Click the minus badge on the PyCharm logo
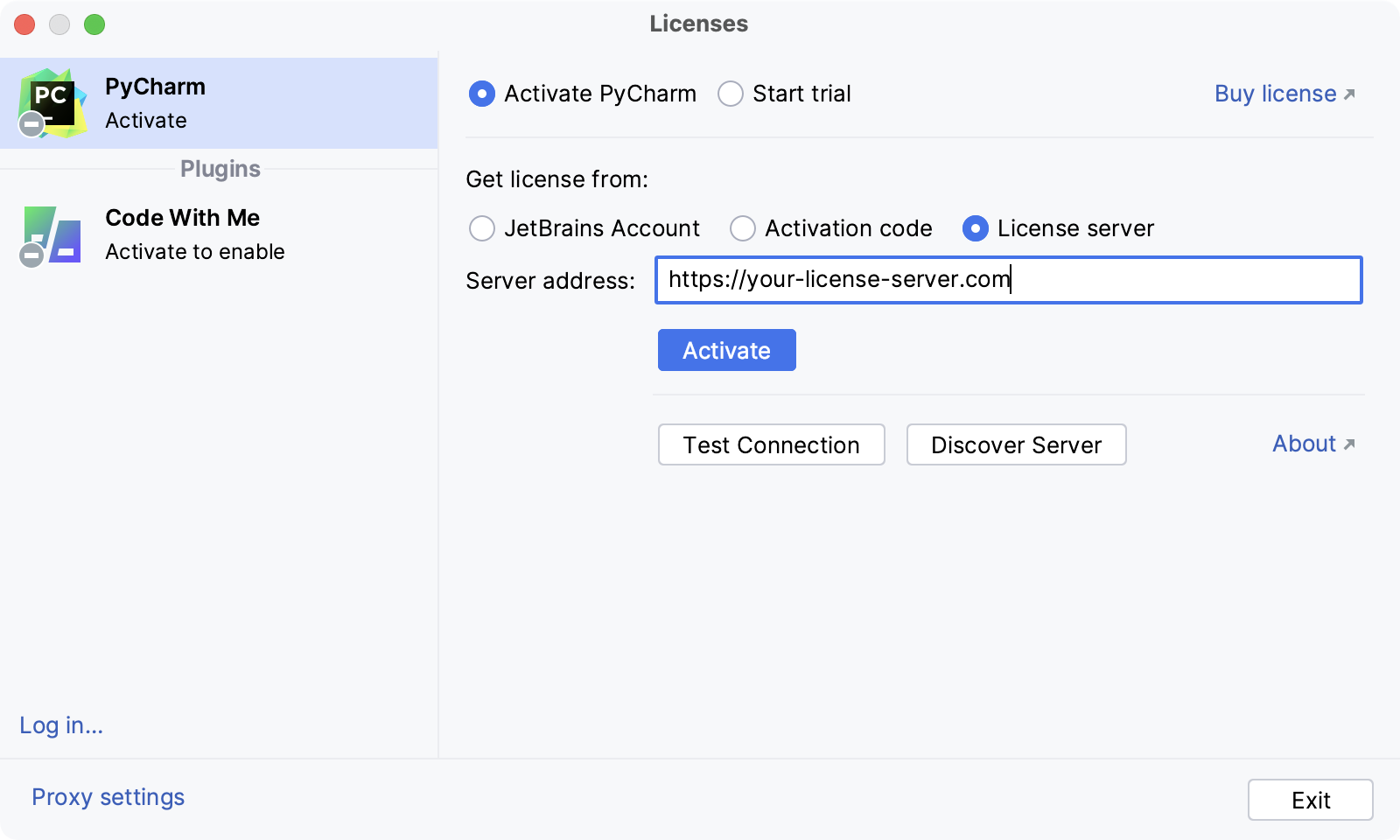Viewport: 1400px width, 840px height. [x=31, y=123]
